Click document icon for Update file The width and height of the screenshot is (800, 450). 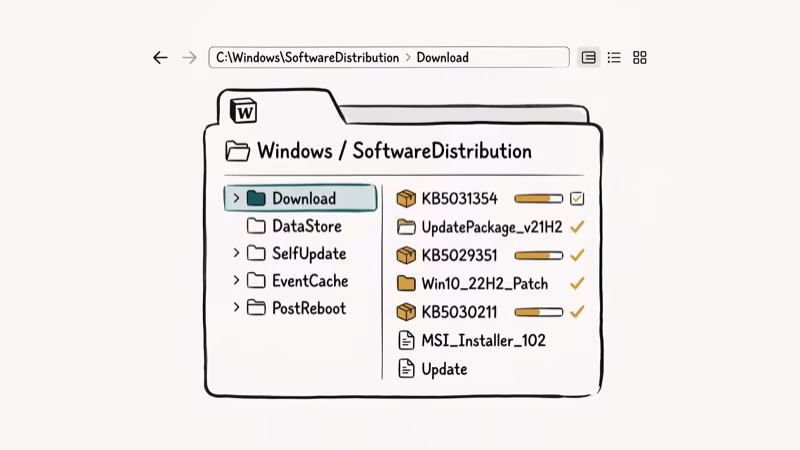pyautogui.click(x=406, y=368)
